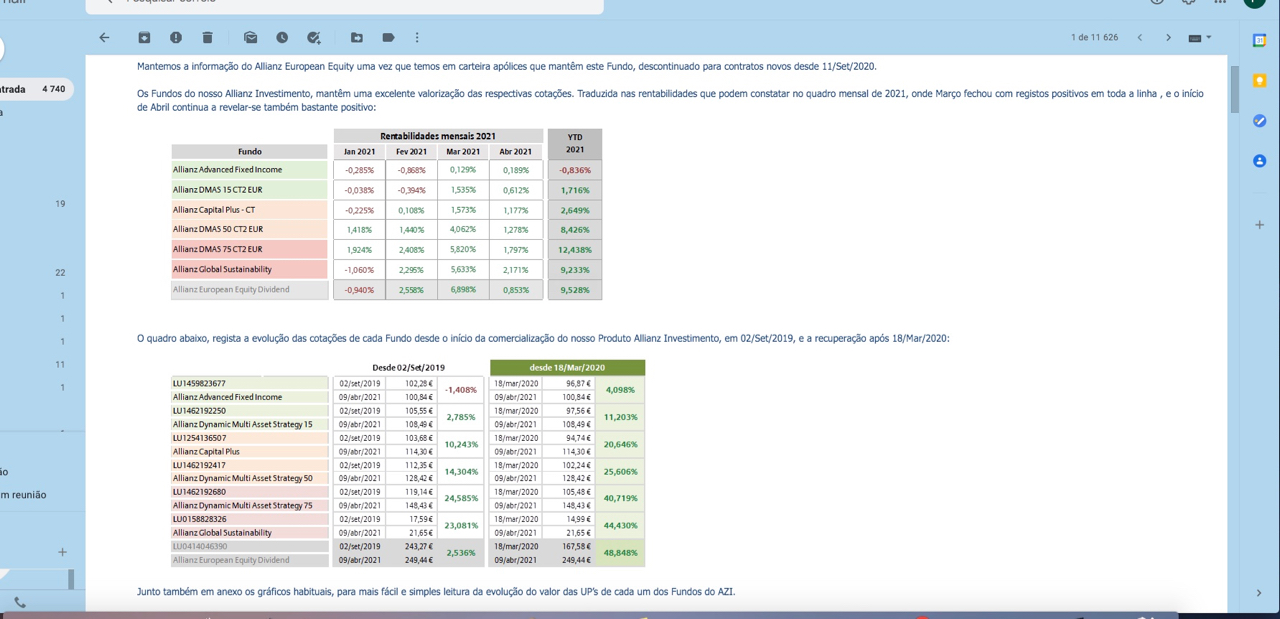
Task: Go to the older email arrow
Action: click(1168, 38)
